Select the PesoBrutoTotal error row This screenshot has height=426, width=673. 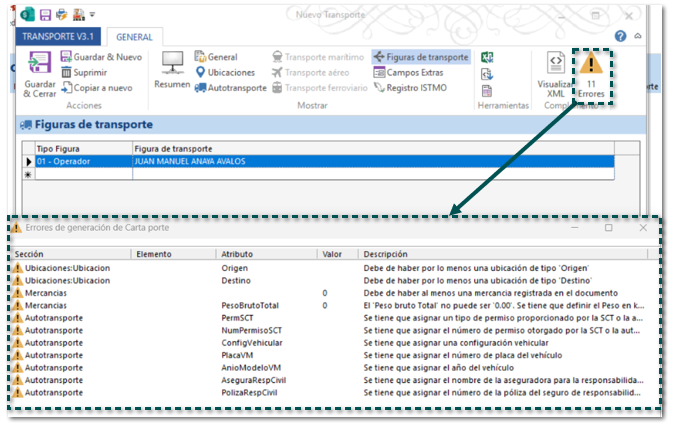pyautogui.click(x=250, y=305)
